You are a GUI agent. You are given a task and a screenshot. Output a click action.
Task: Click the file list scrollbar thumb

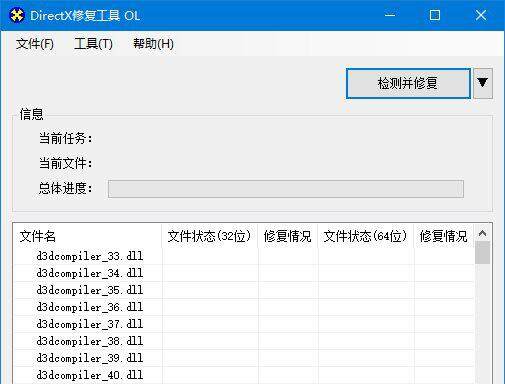(482, 253)
